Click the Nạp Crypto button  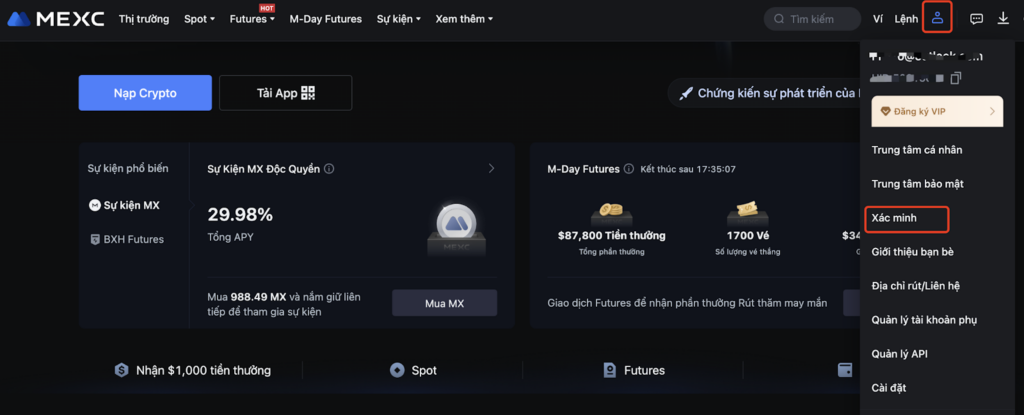point(145,93)
